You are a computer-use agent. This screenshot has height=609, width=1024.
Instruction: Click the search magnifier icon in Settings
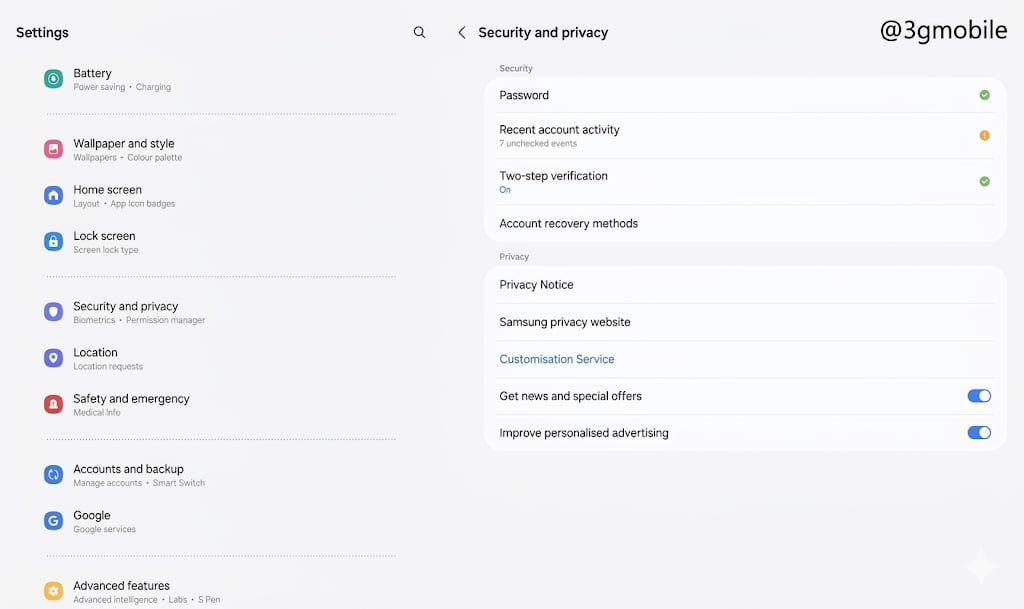[419, 32]
